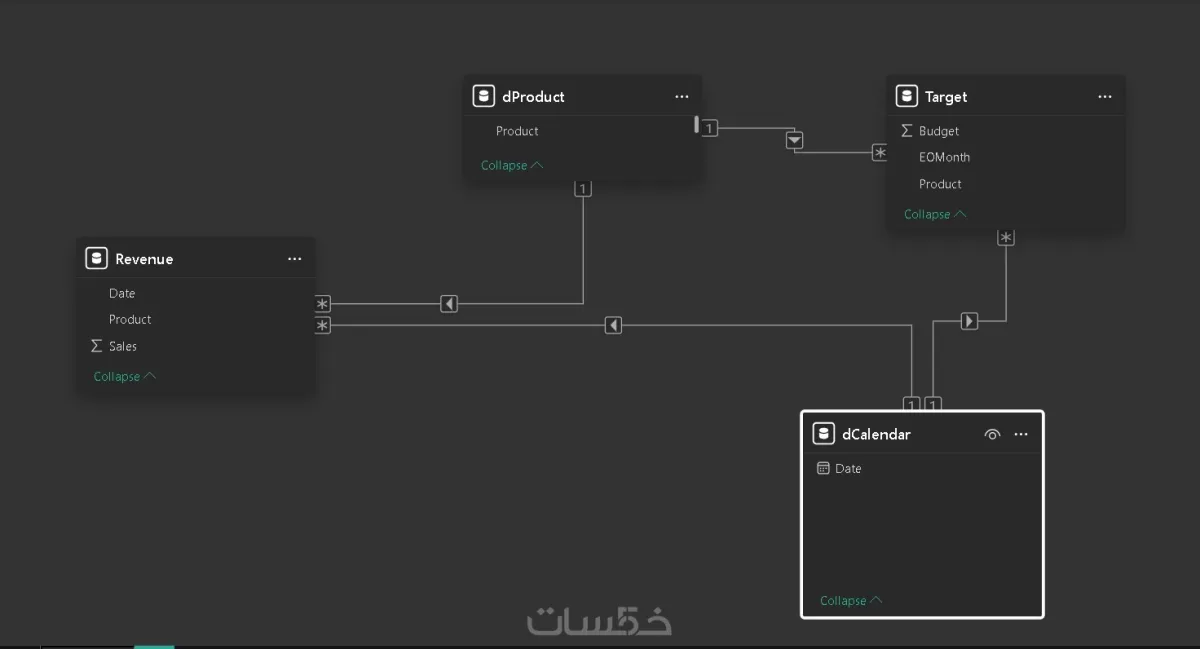The image size is (1200, 649).
Task: Select the Product field inside the Revenue table
Action: [129, 319]
